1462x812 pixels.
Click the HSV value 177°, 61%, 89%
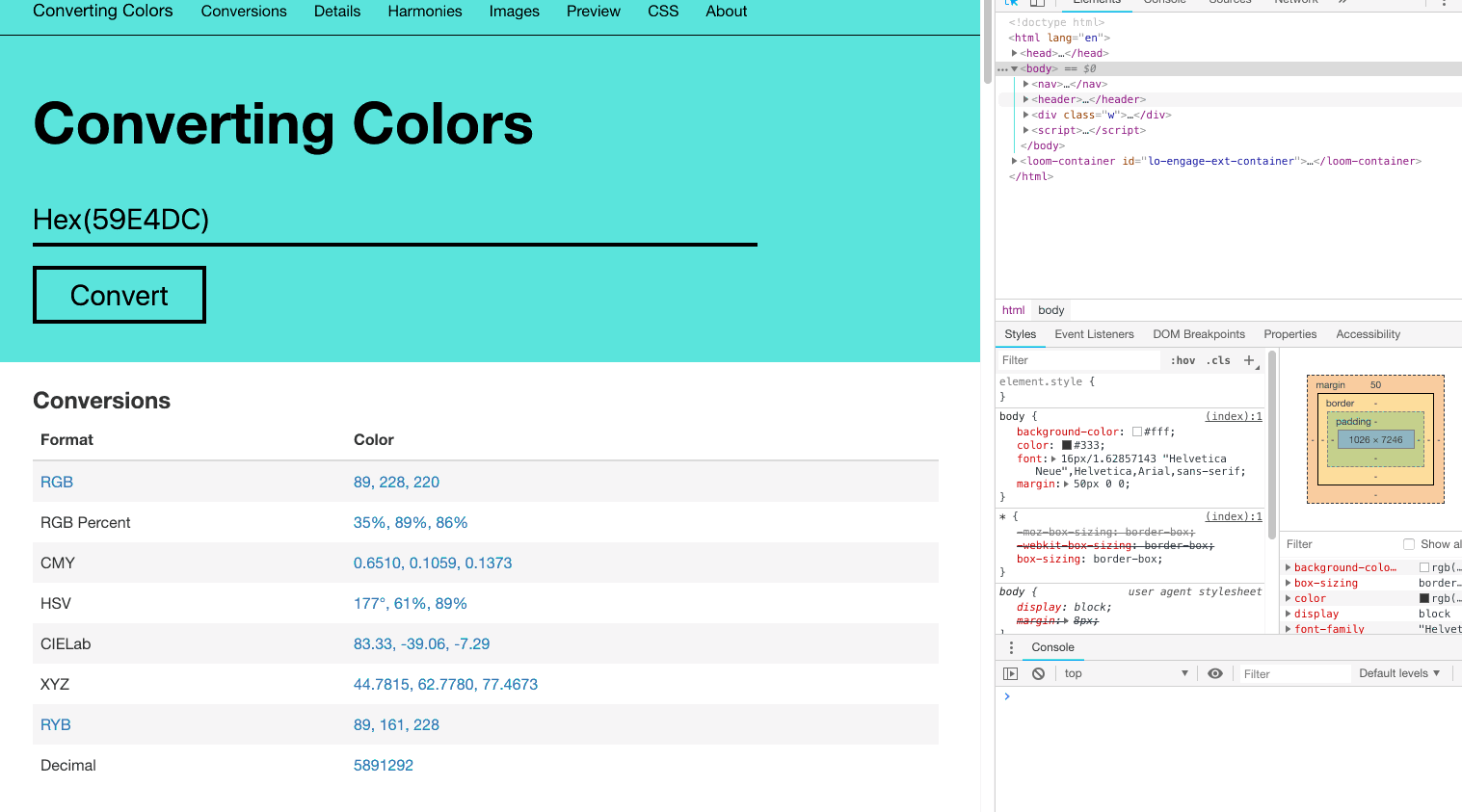point(411,603)
